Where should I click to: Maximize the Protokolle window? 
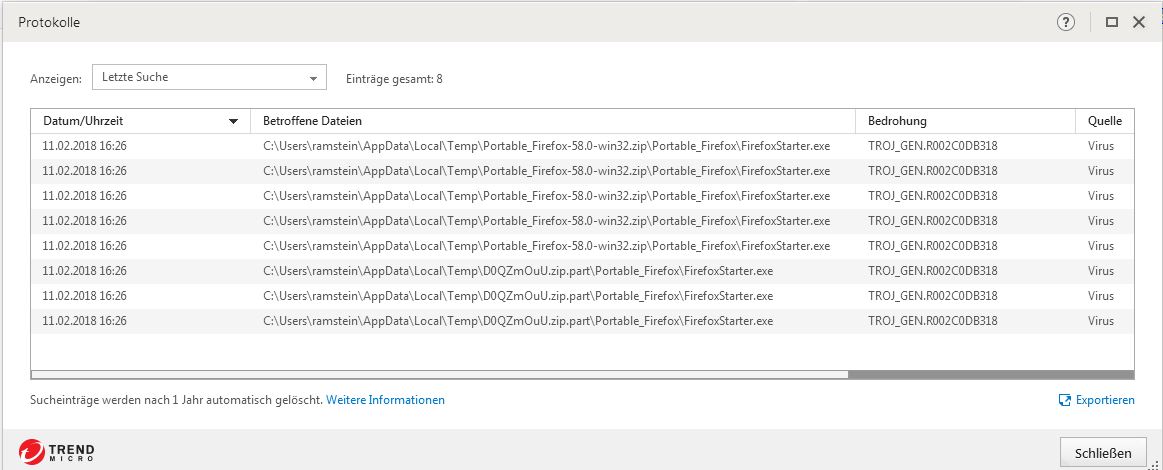[x=1112, y=22]
